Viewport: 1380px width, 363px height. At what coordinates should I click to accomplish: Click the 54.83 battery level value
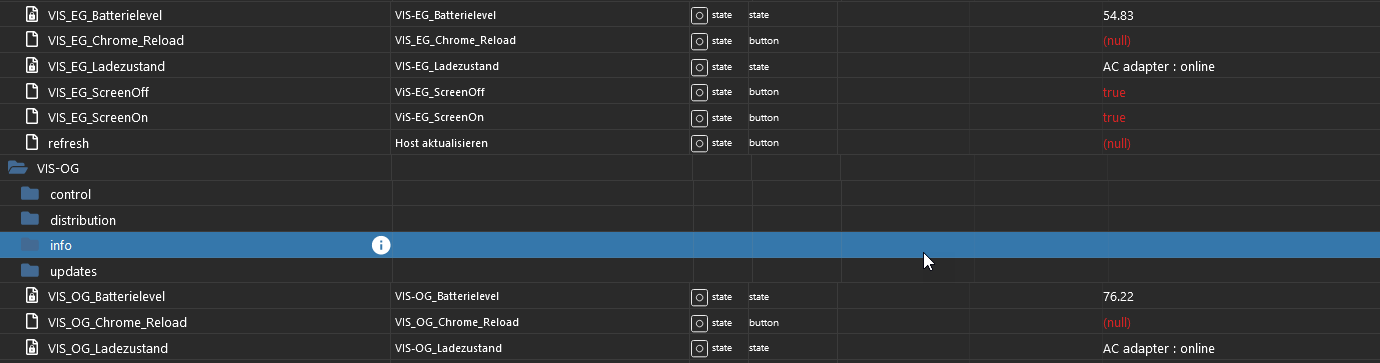tap(1118, 15)
